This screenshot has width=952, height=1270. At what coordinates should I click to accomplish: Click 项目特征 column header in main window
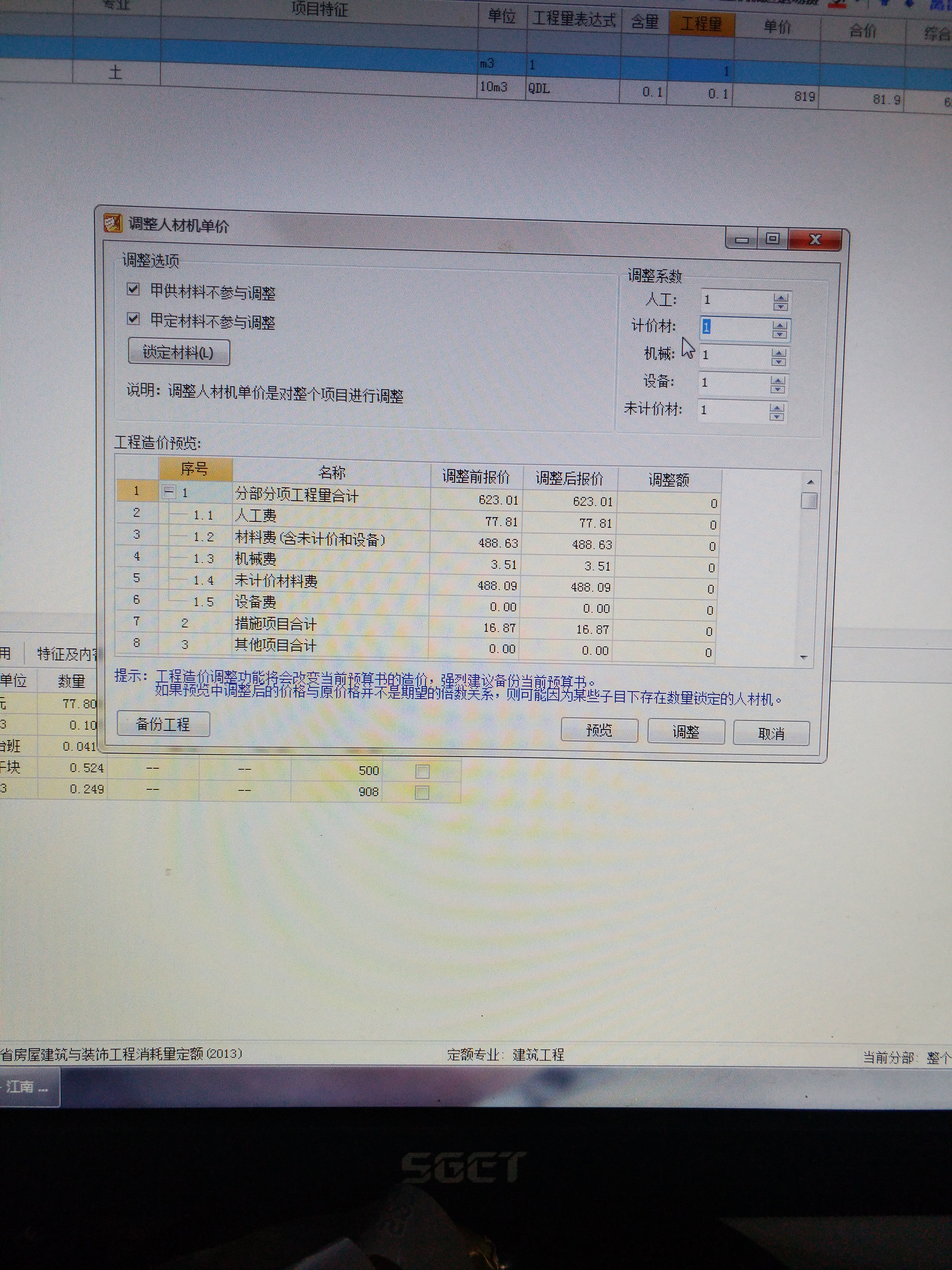[x=320, y=9]
